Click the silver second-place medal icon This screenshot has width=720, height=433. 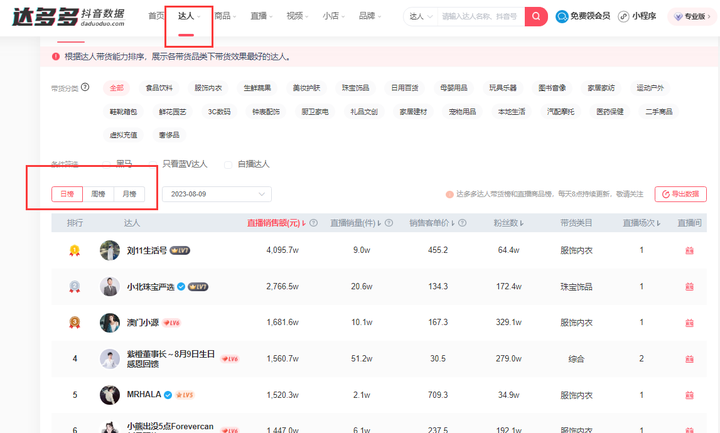[x=74, y=287]
